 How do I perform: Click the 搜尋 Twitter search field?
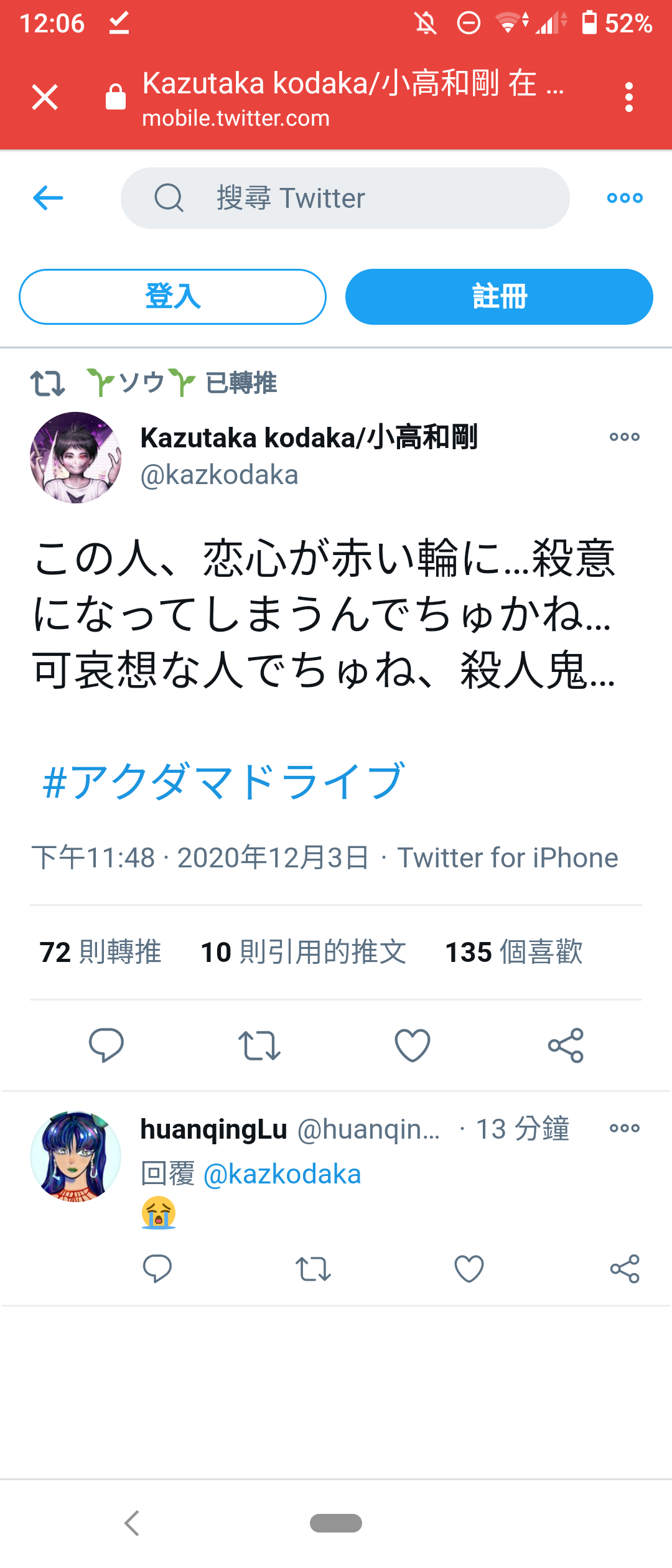click(345, 198)
